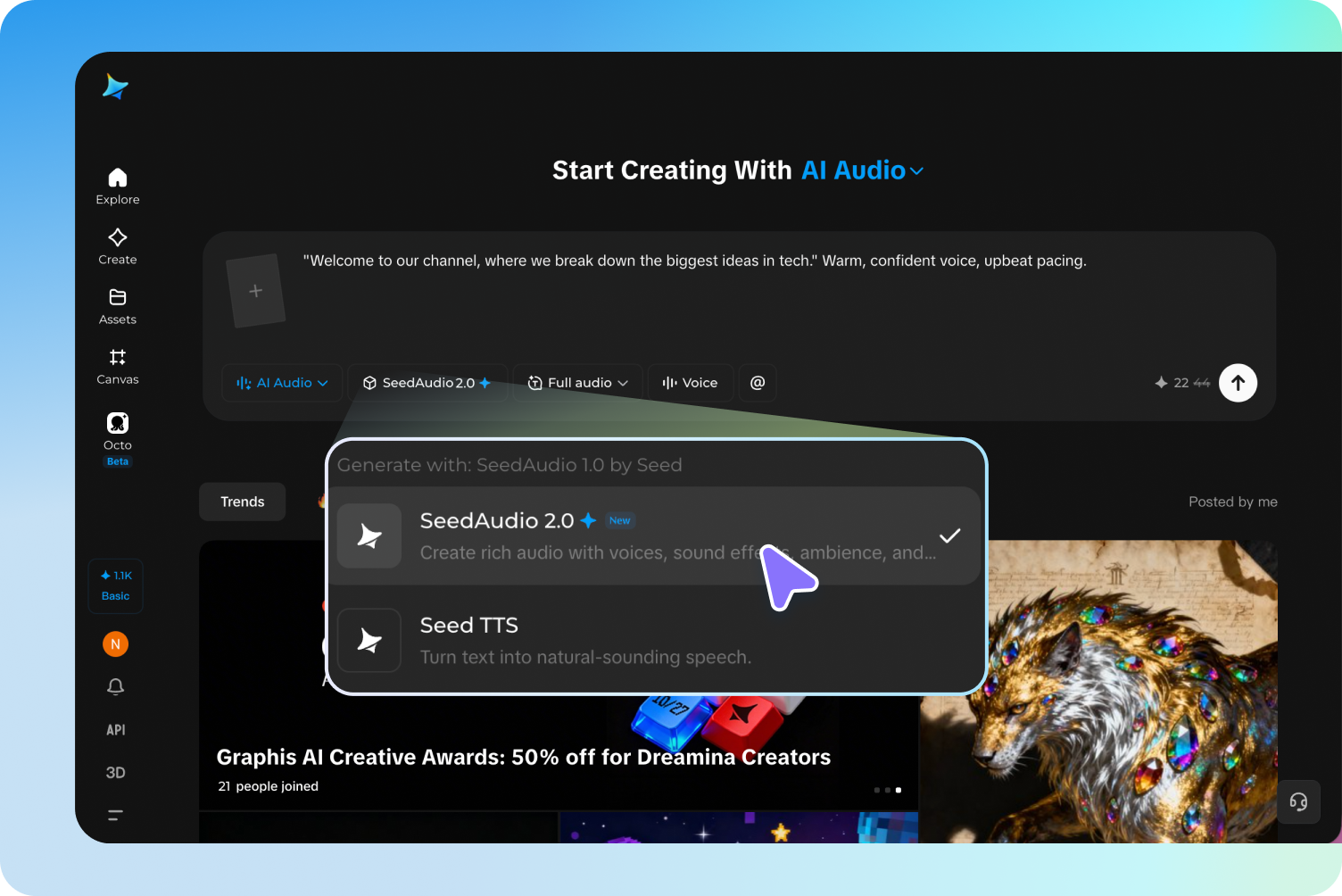Open the 3D tool
The width and height of the screenshot is (1342, 896).
116,772
